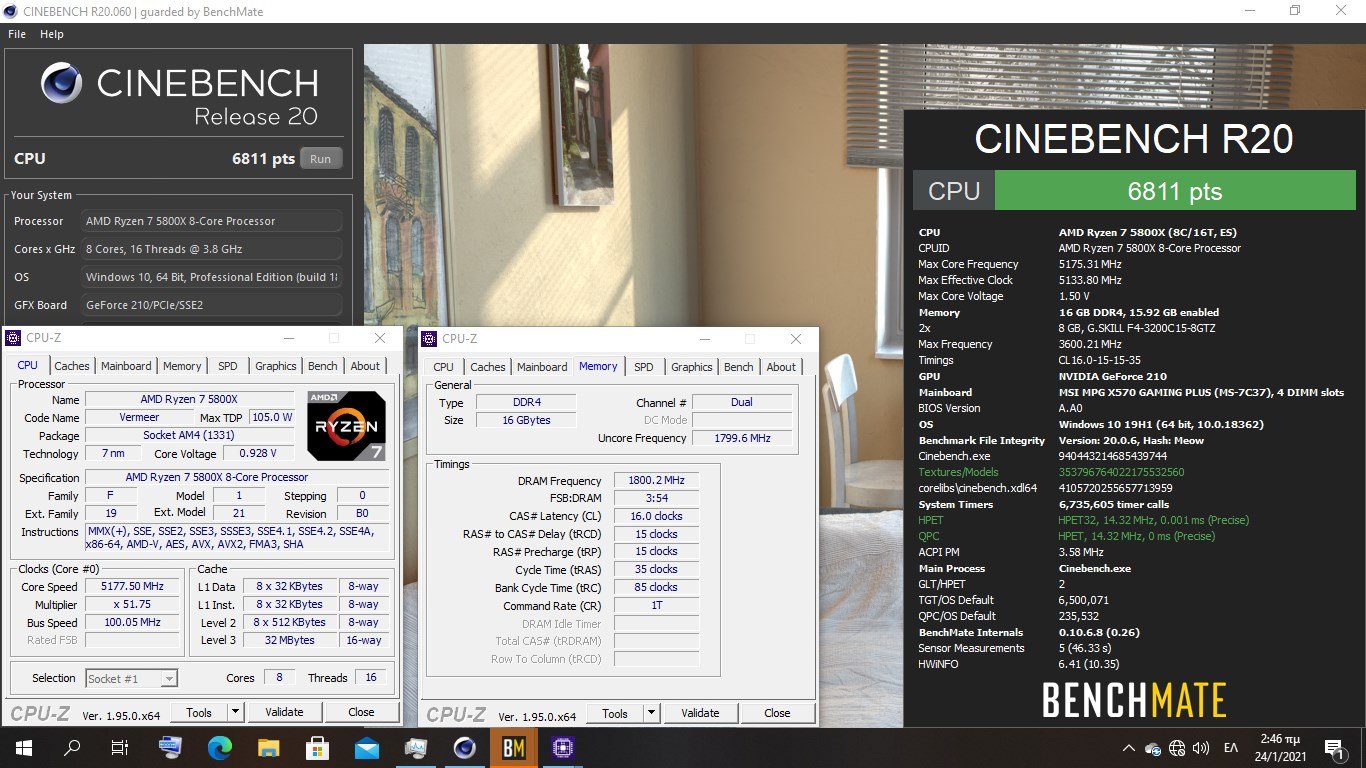Open About tab in left CPU-Z window
Image resolution: width=1366 pixels, height=768 pixels.
point(365,366)
